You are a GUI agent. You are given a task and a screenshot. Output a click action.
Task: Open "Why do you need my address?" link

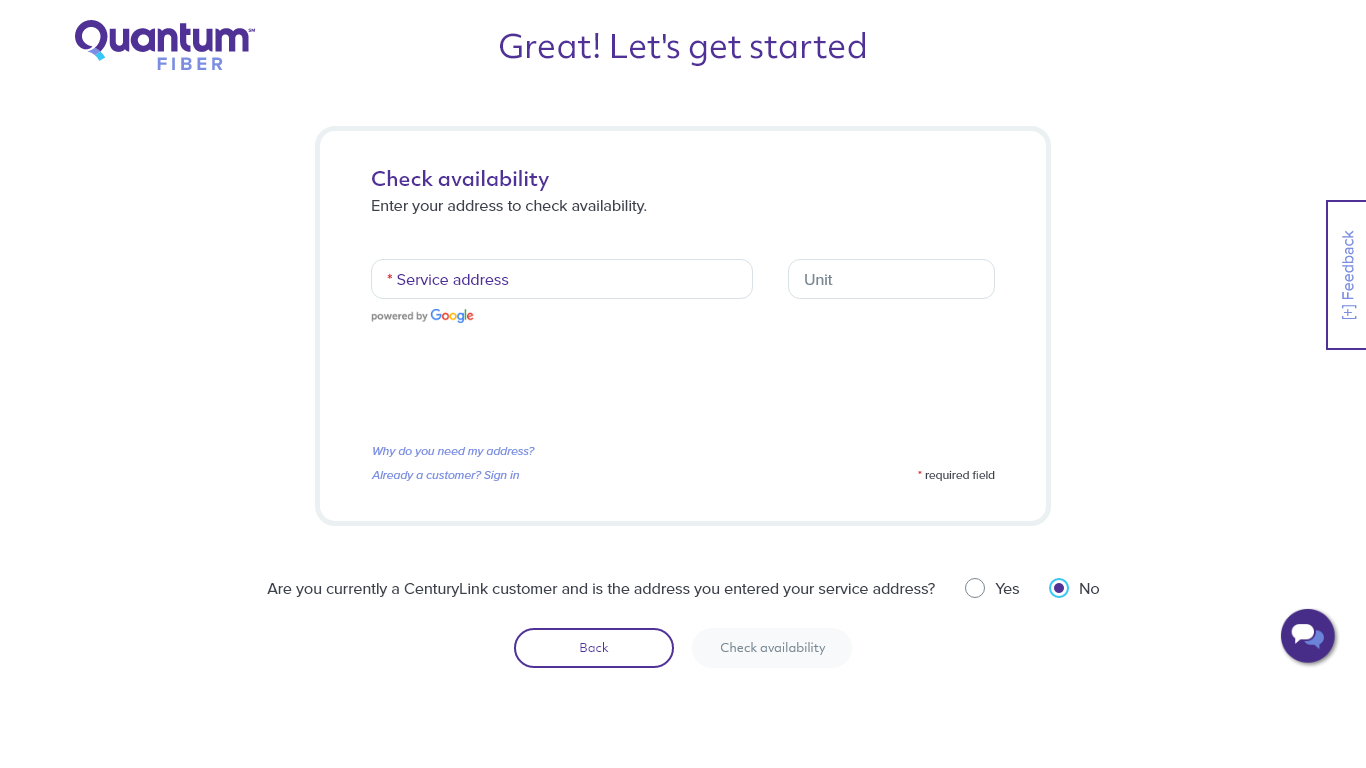pos(453,451)
